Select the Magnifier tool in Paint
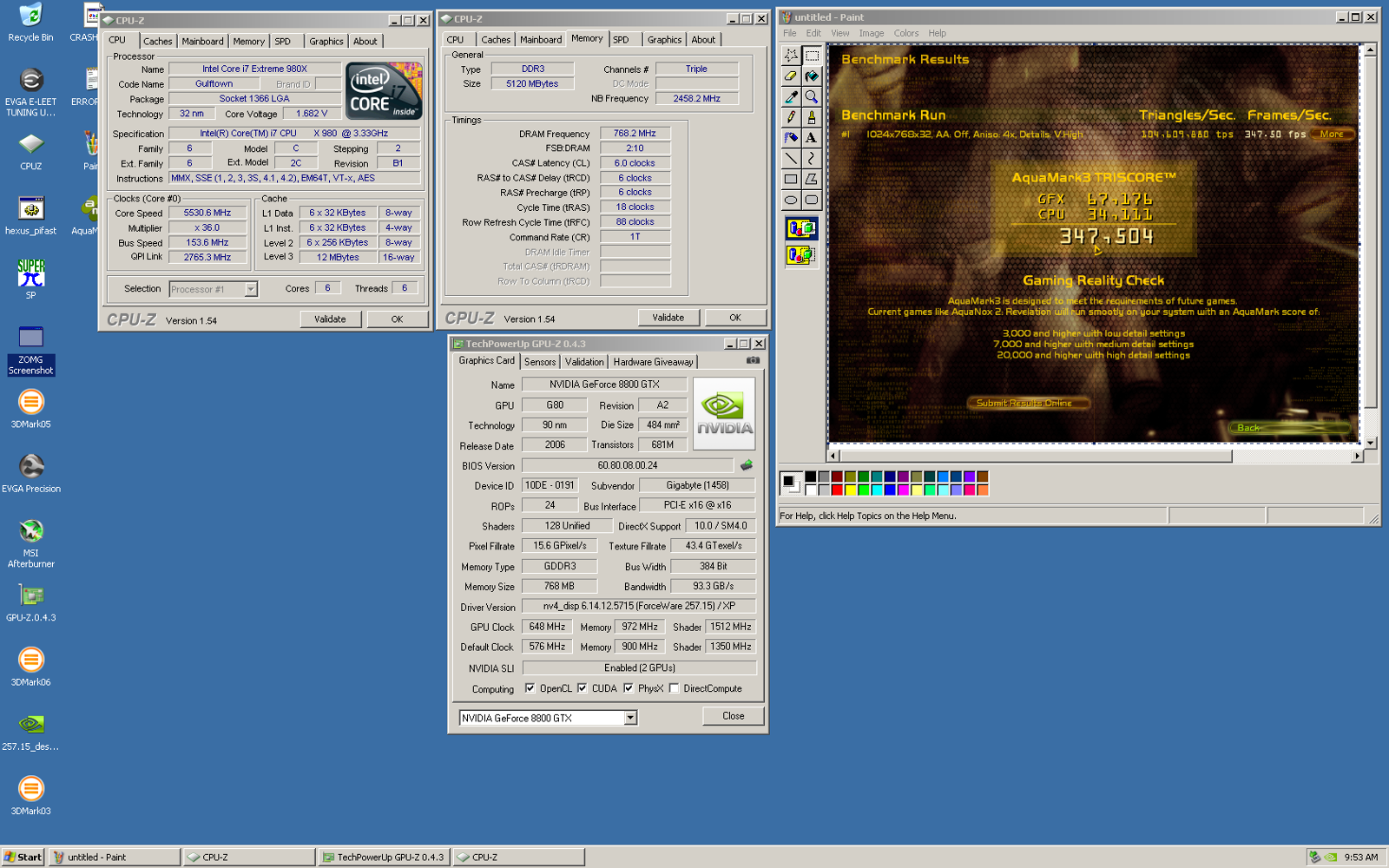Viewport: 1389px width, 868px height. (812, 96)
